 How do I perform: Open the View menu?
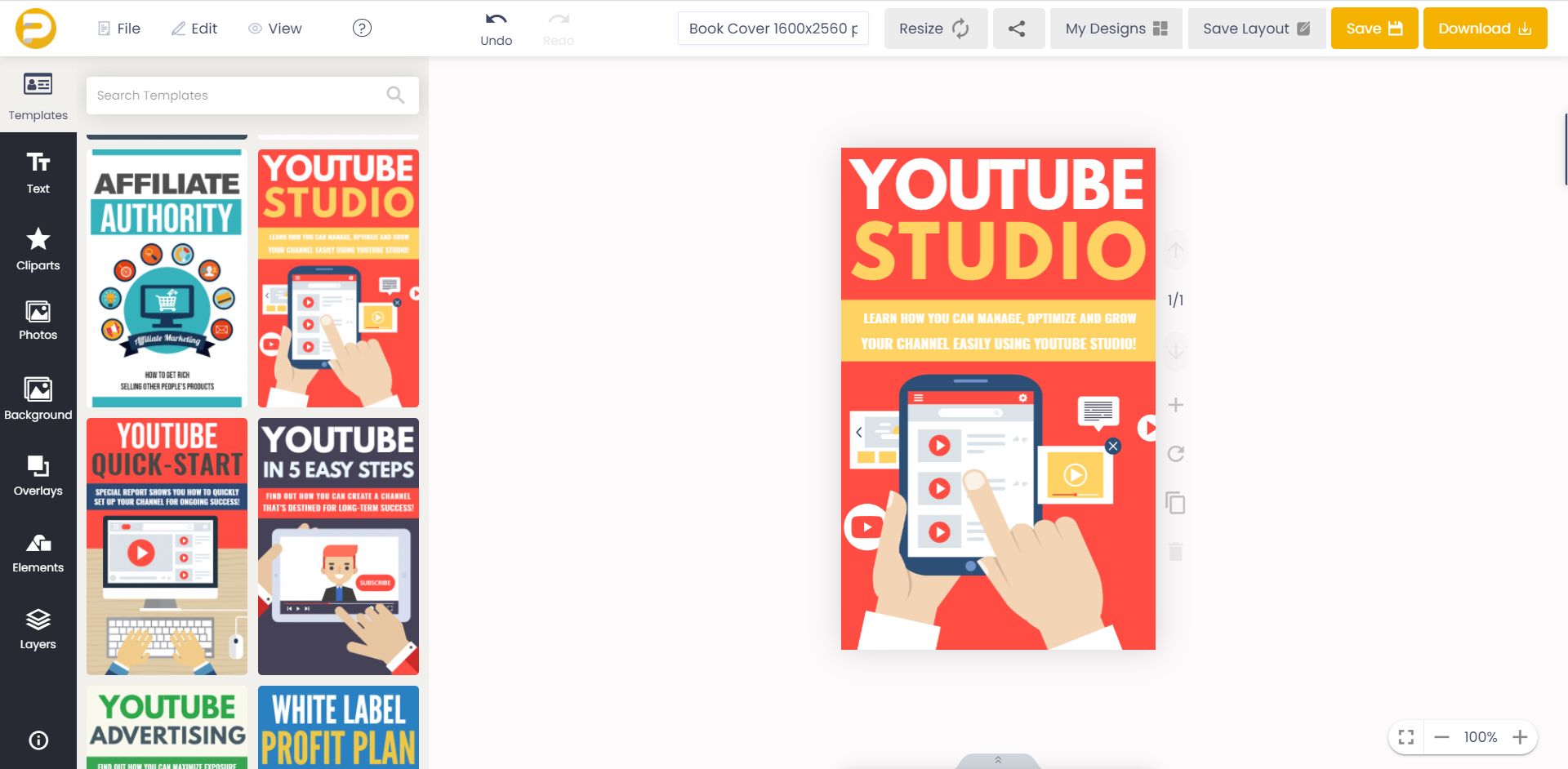[x=276, y=28]
